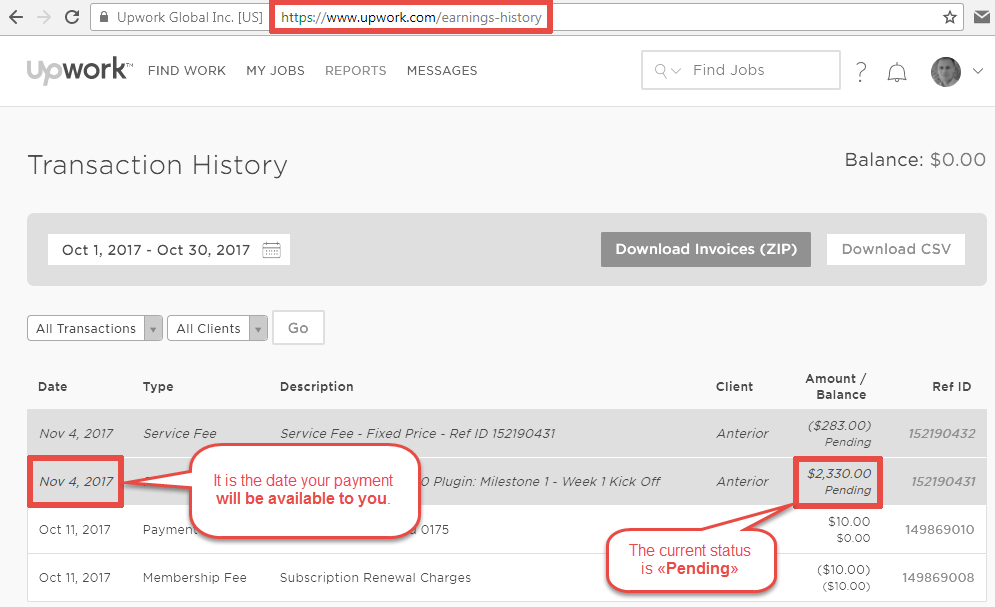The height and width of the screenshot is (607, 995).
Task: Click the browser forward arrow
Action: [x=44, y=17]
